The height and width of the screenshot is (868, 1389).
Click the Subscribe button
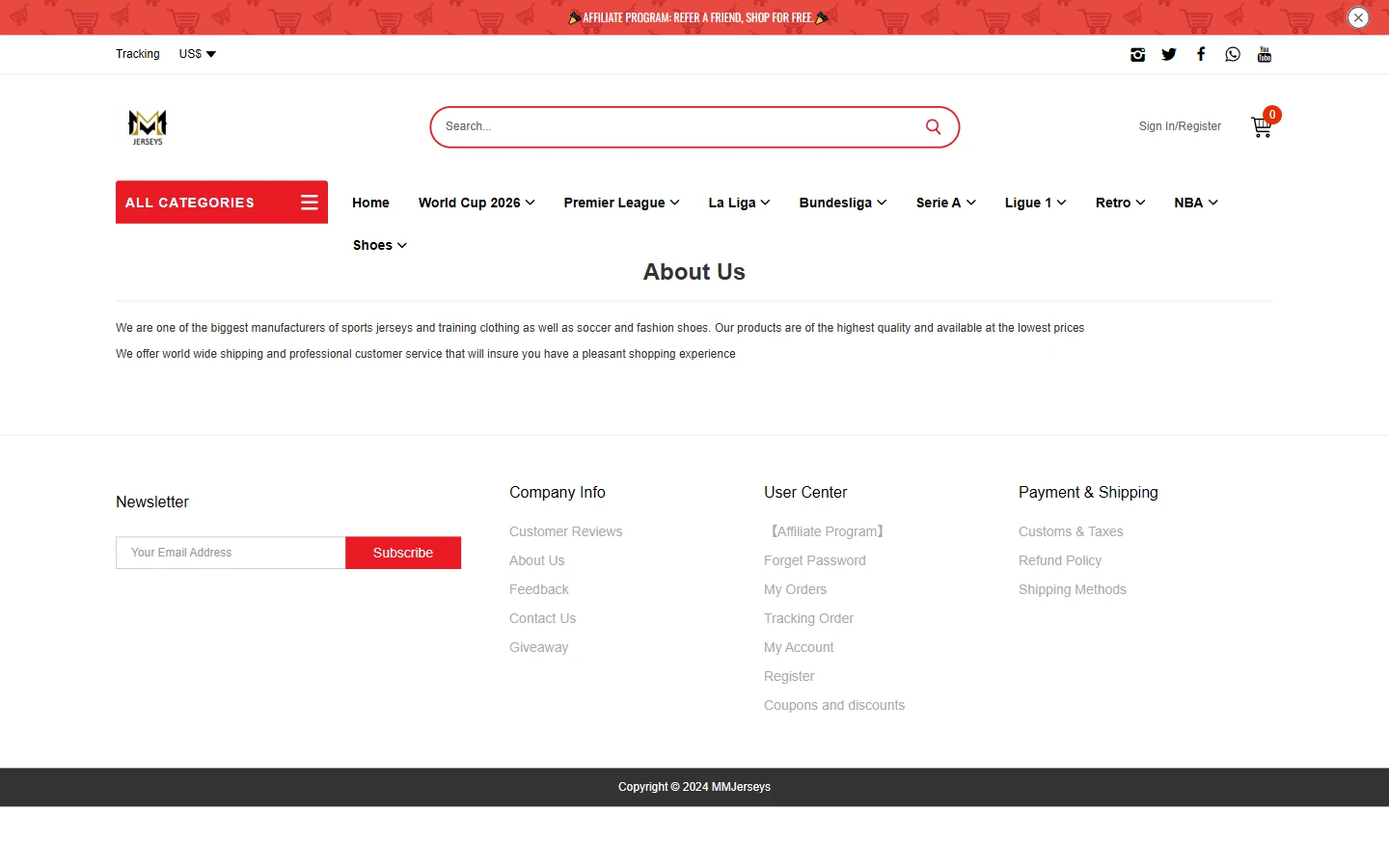(403, 553)
